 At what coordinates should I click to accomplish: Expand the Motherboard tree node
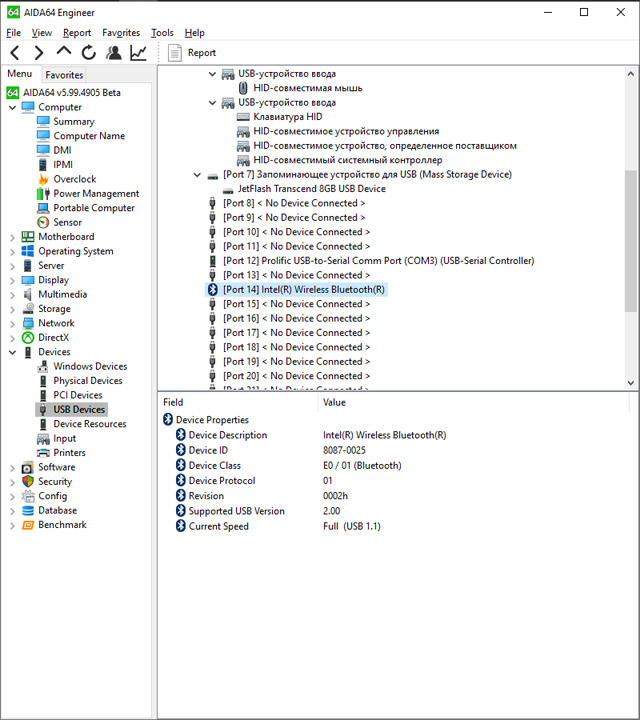point(12,237)
